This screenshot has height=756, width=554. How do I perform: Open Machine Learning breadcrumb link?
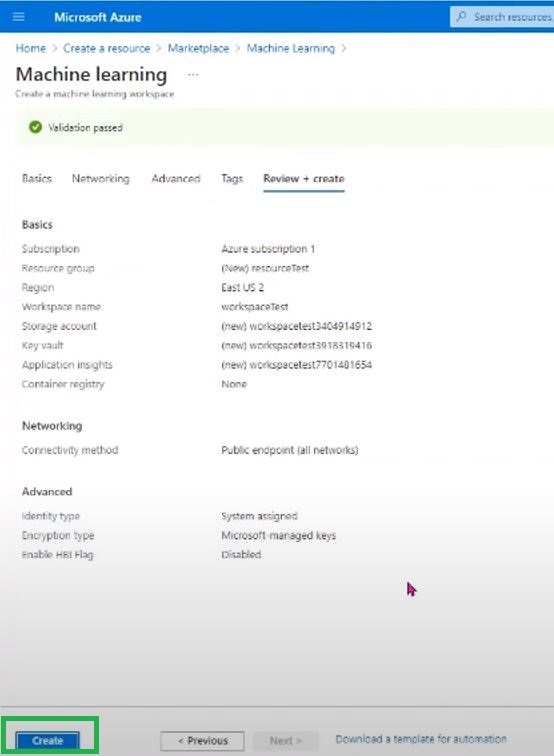point(290,48)
